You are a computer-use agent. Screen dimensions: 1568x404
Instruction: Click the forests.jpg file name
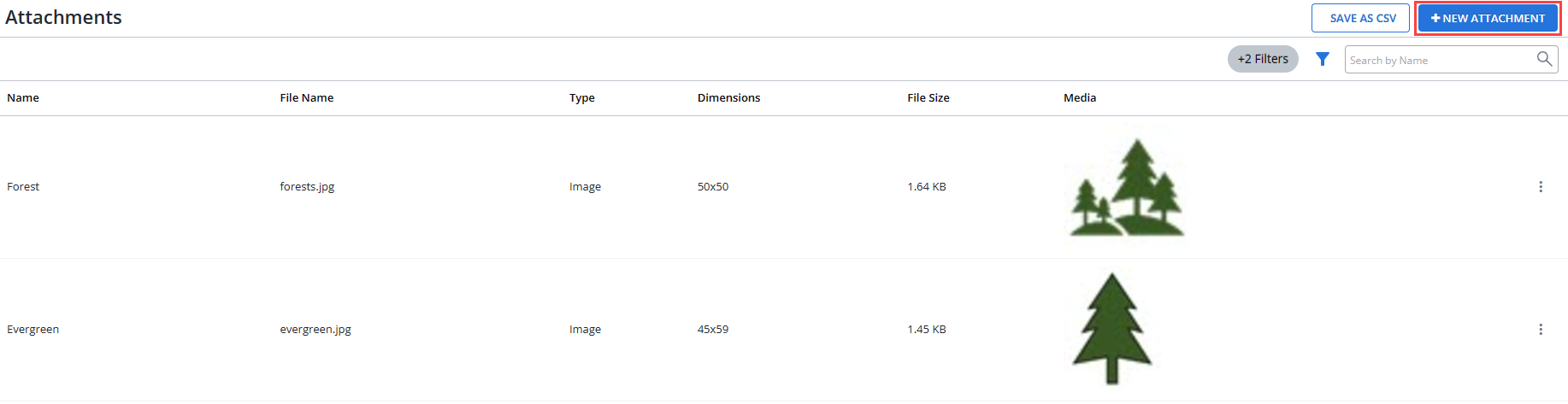pyautogui.click(x=307, y=187)
